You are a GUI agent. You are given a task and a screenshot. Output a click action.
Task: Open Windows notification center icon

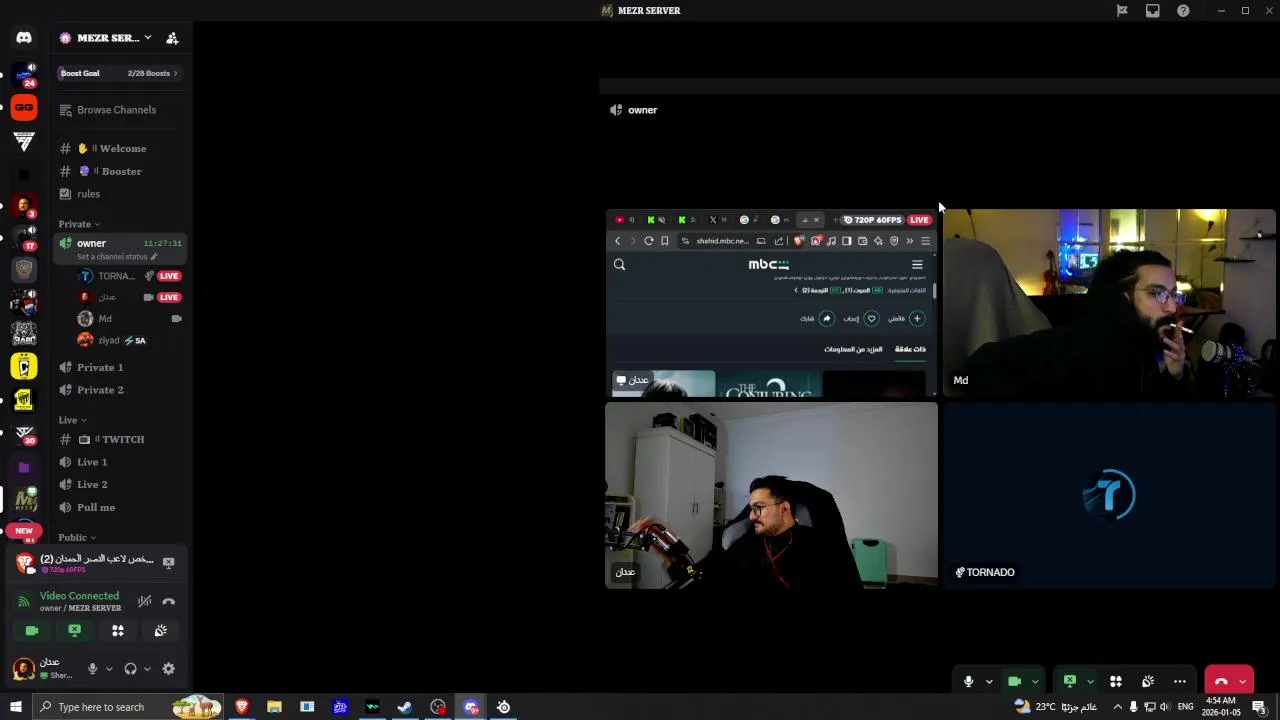[1259, 707]
